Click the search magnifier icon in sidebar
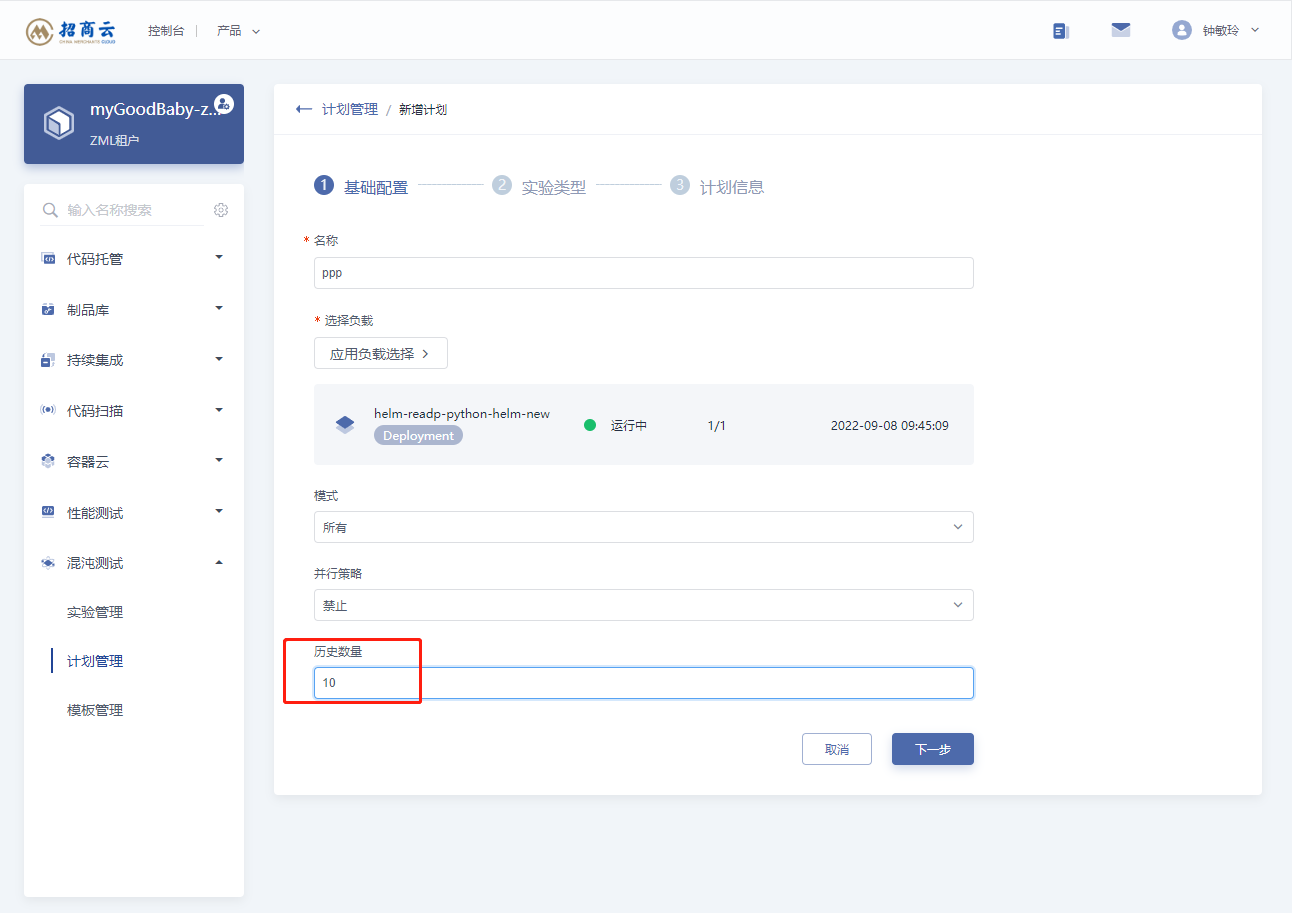 tap(50, 210)
